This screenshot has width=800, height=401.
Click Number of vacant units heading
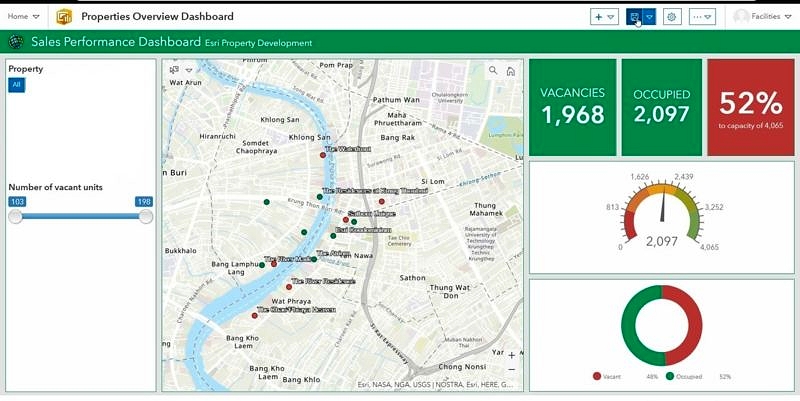pyautogui.click(x=56, y=187)
